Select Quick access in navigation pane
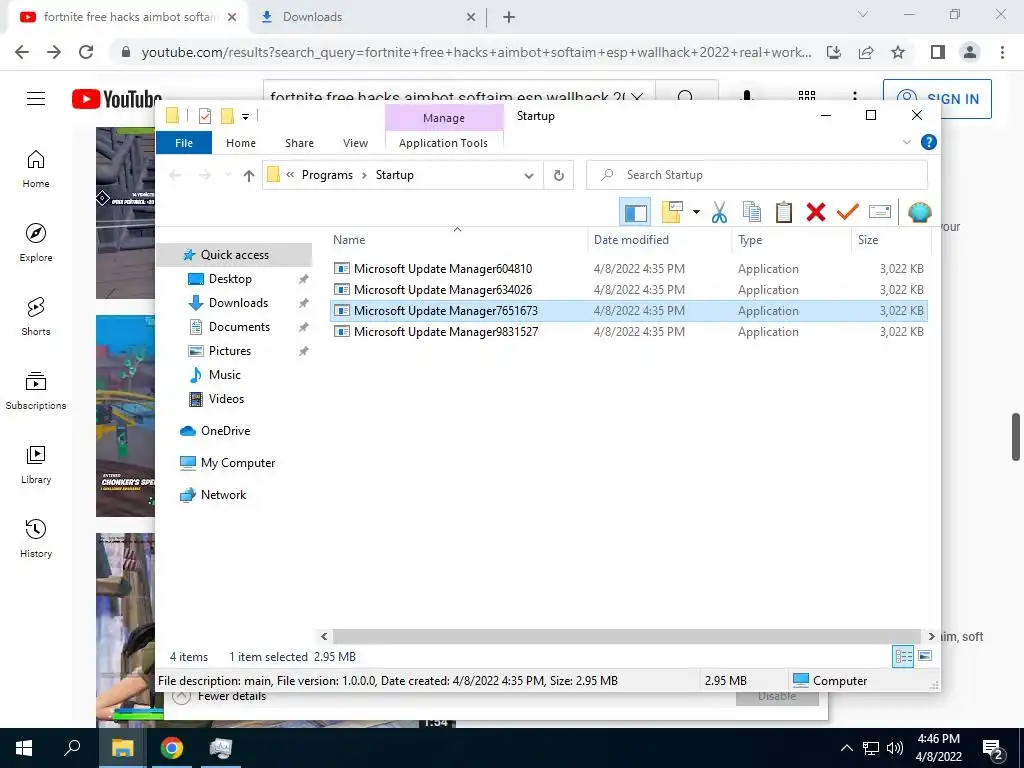The height and width of the screenshot is (768, 1024). point(234,255)
